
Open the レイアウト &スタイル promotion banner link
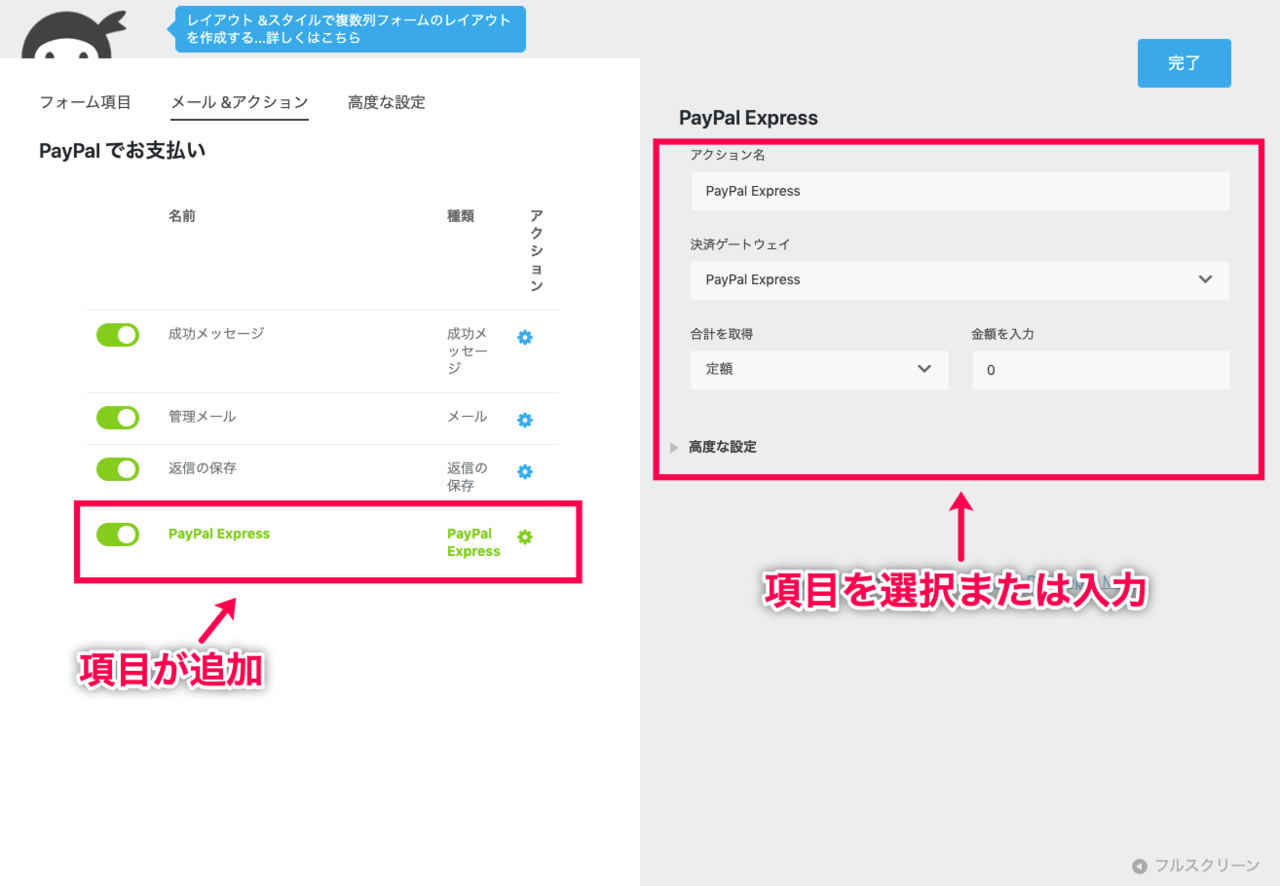tap(350, 29)
